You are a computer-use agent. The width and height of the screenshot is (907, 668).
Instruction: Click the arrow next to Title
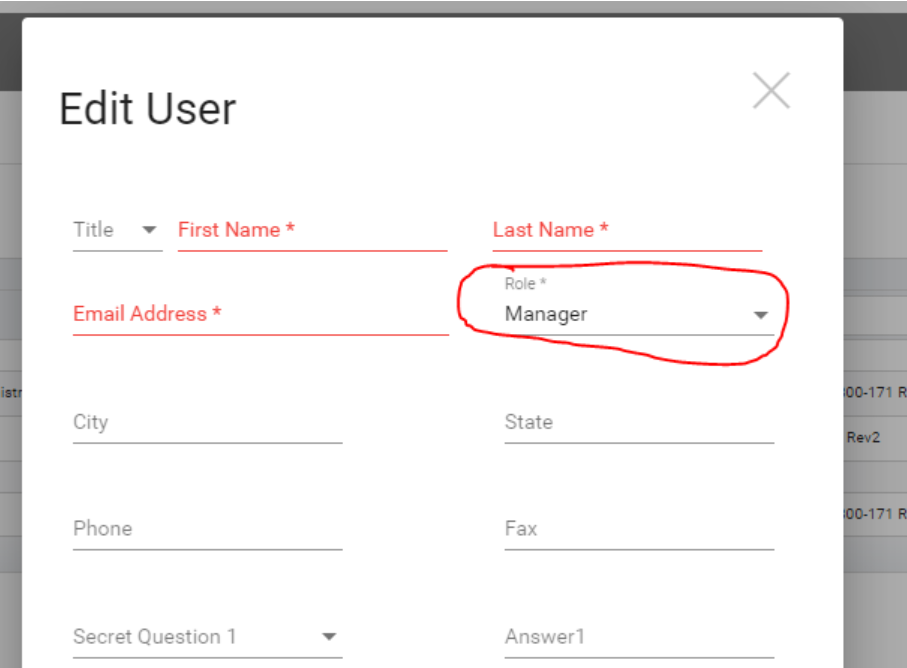pos(150,230)
